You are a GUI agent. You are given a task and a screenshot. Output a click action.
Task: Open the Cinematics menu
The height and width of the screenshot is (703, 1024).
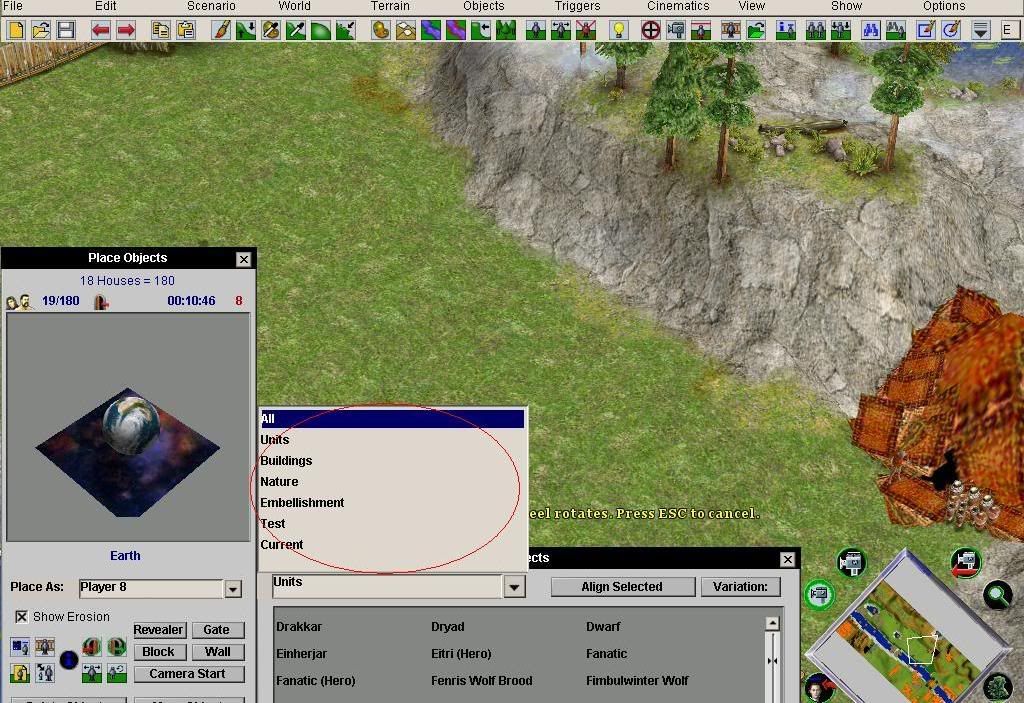pyautogui.click(x=678, y=6)
